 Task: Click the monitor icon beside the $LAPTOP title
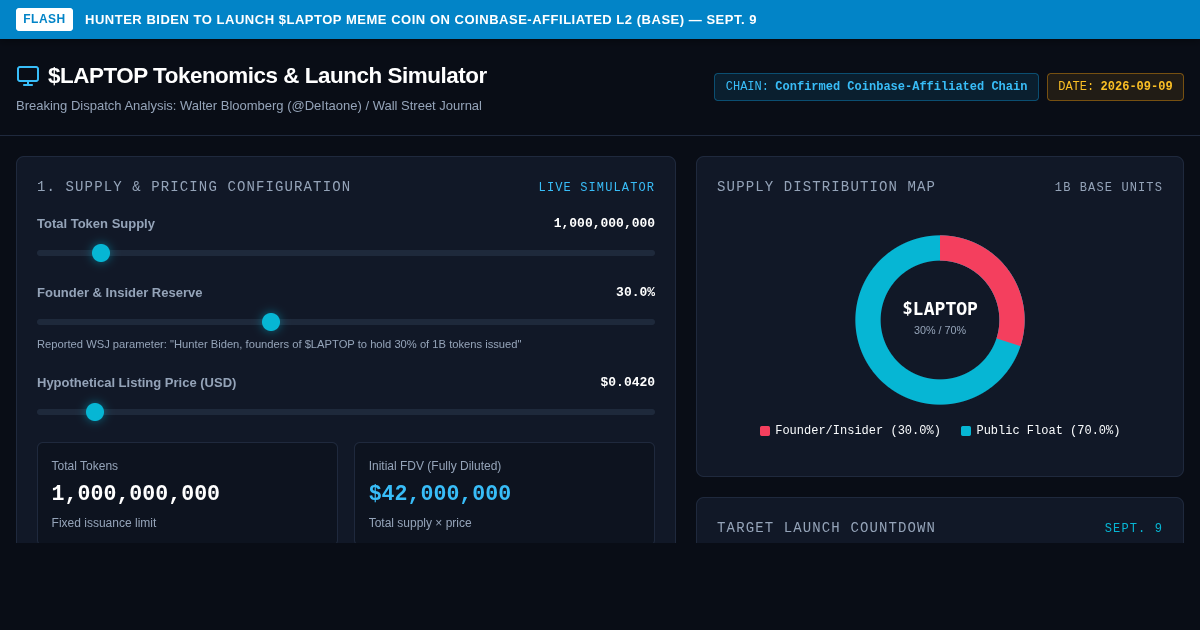click(28, 76)
